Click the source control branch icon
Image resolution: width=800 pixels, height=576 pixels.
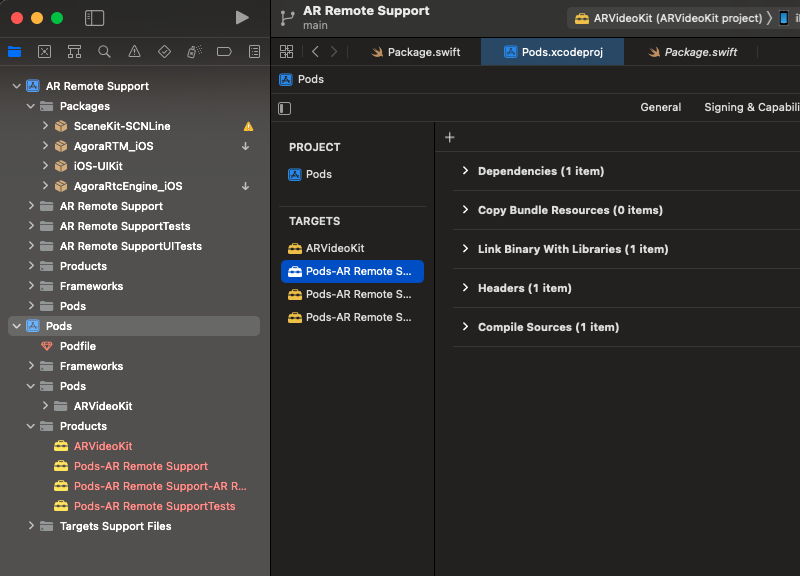point(287,18)
